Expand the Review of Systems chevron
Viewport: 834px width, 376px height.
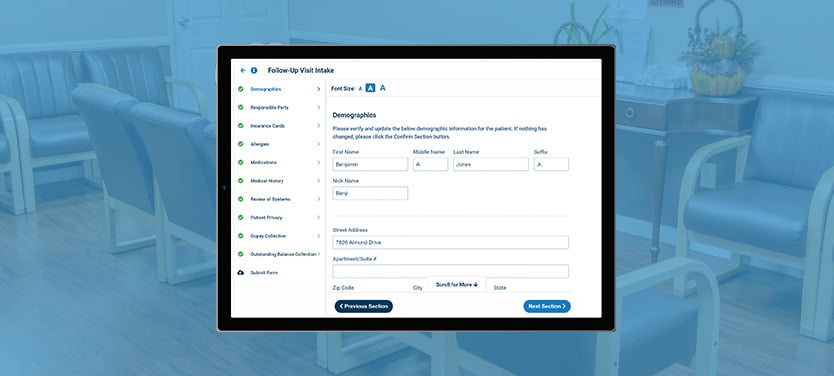[319, 199]
